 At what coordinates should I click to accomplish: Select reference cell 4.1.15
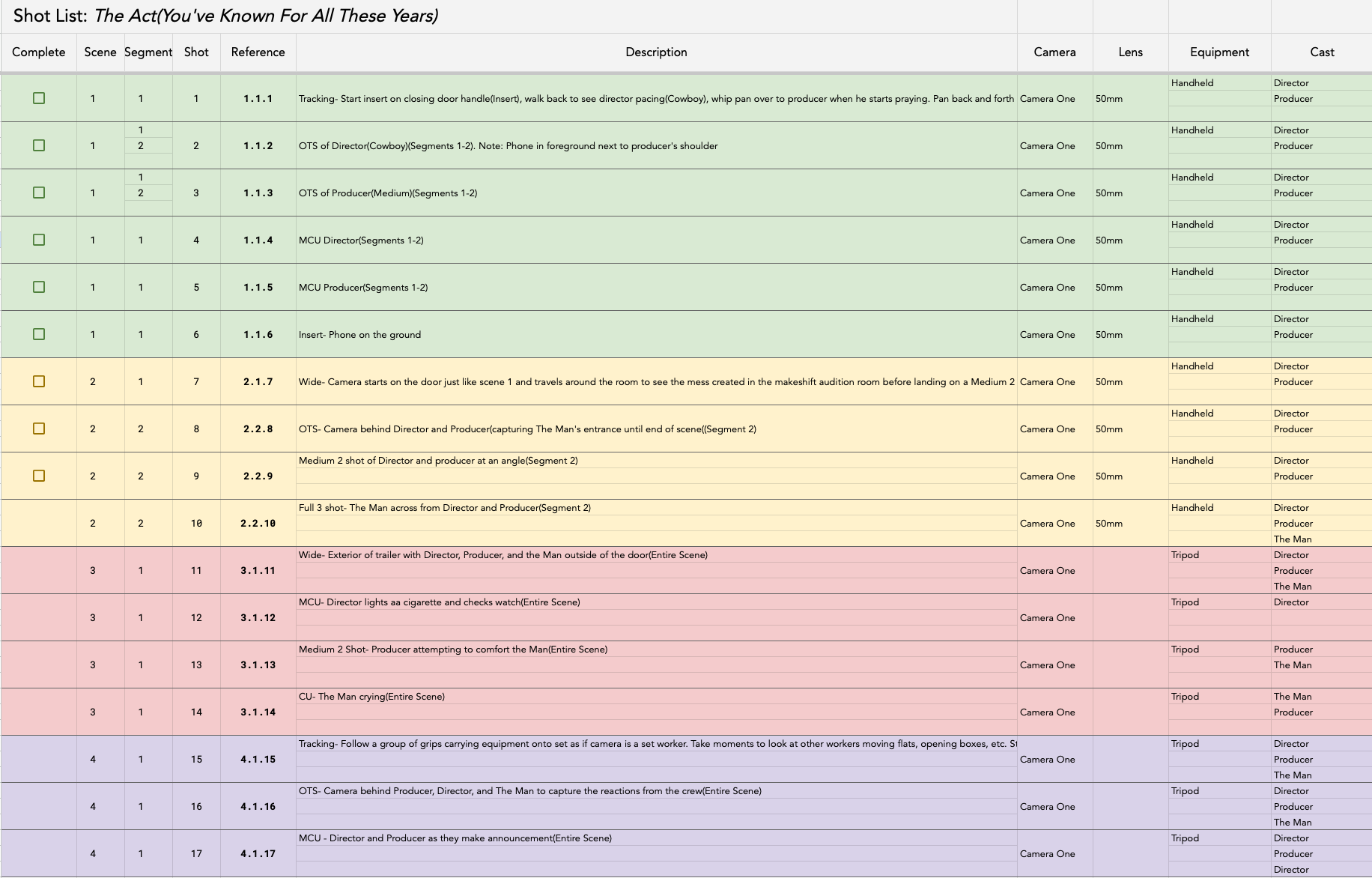click(x=258, y=759)
